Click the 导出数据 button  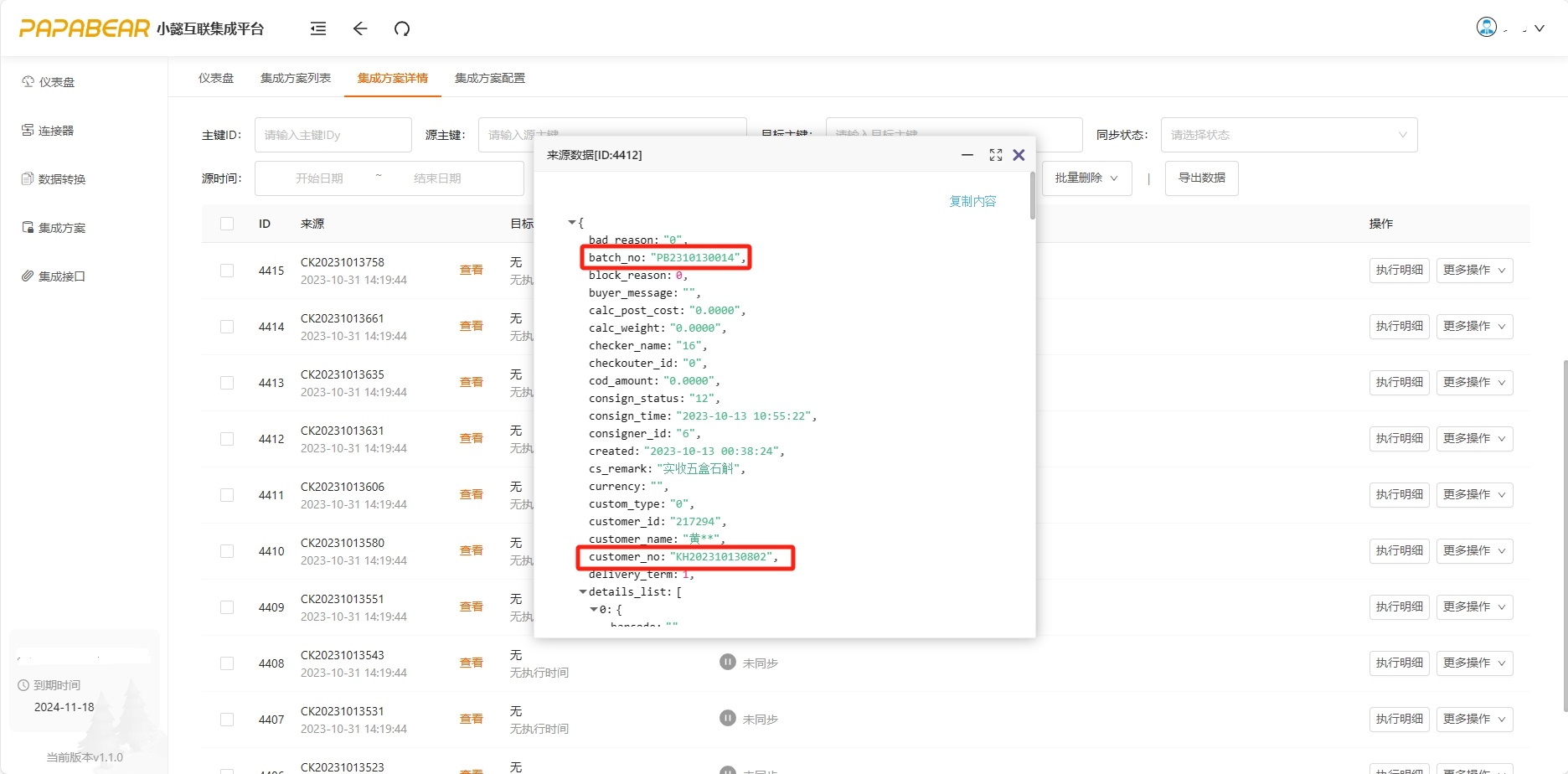click(1201, 178)
